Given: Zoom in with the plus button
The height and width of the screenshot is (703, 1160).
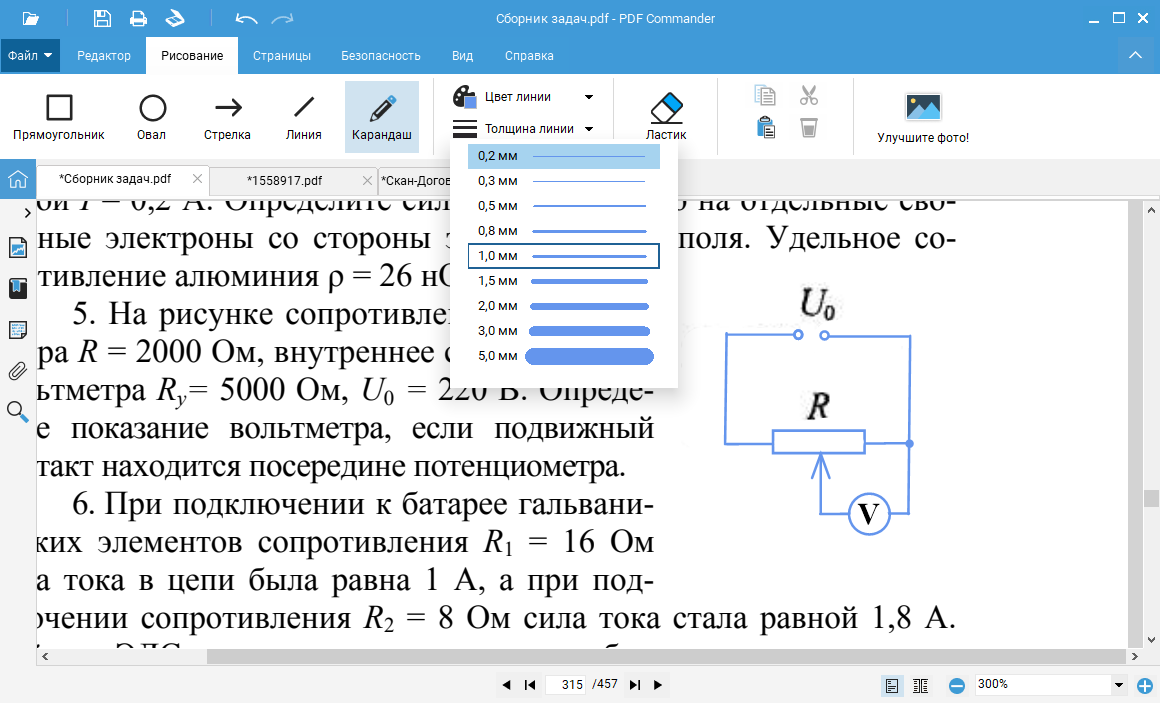Looking at the screenshot, I should (1144, 686).
